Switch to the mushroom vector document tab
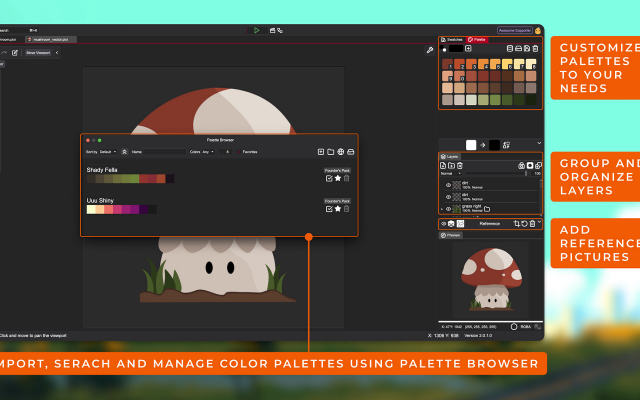The image size is (640, 400). pos(51,40)
